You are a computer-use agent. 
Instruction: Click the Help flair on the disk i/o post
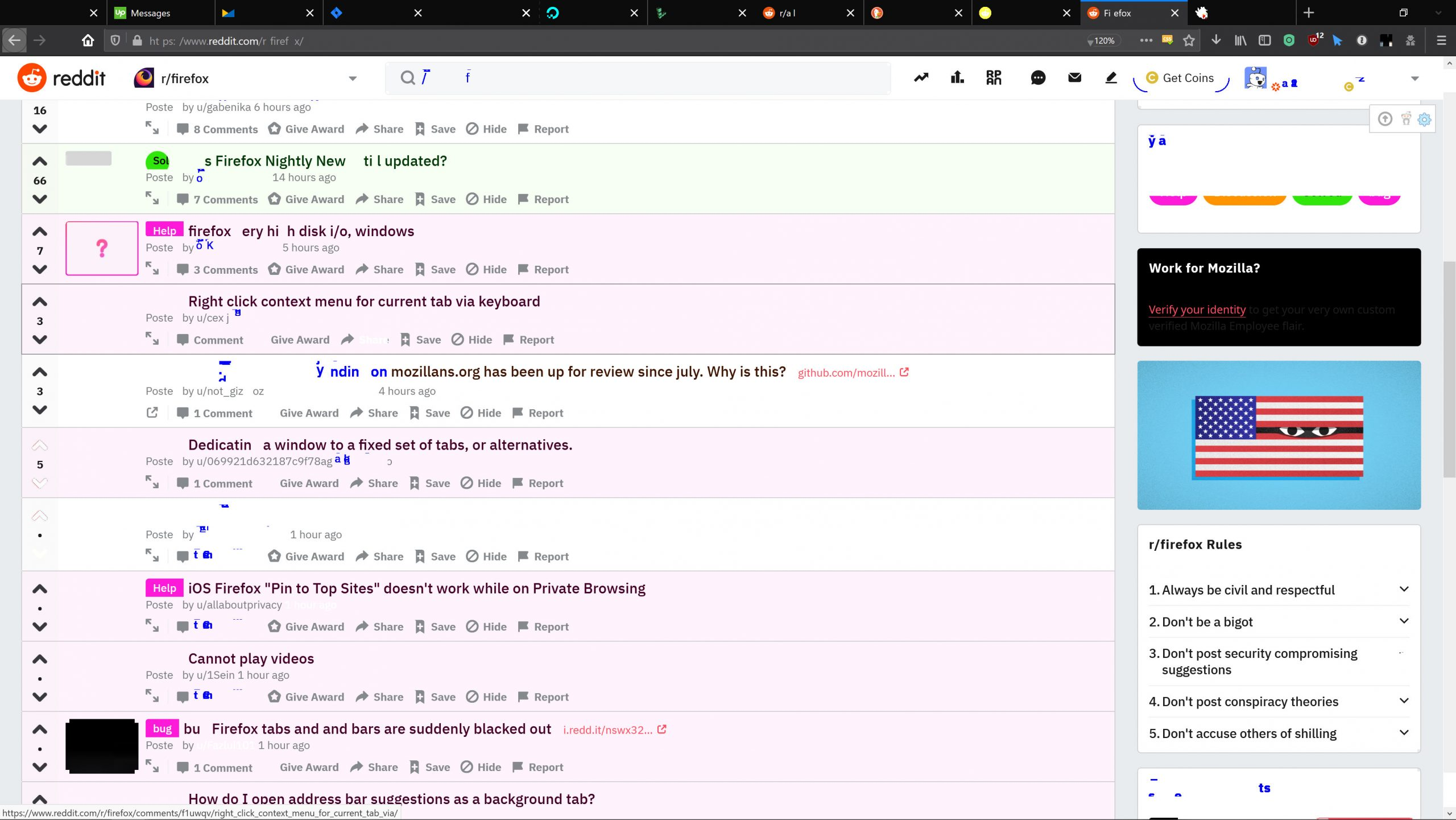pyautogui.click(x=164, y=230)
